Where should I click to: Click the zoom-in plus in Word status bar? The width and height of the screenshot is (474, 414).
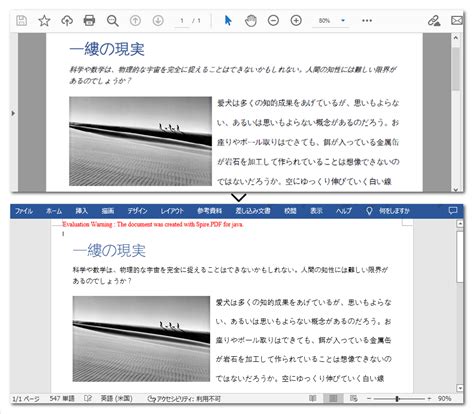429,399
